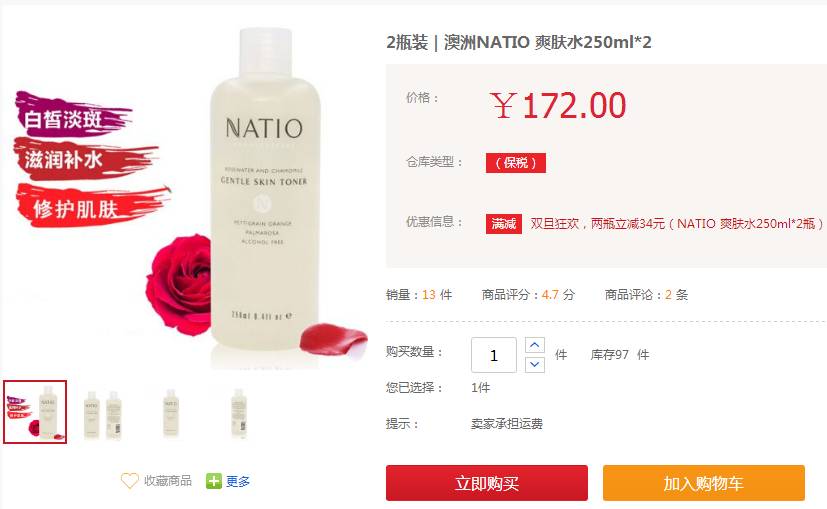Viewport: 827px width, 509px height.
Task: Select second thumbnail showing two bottles
Action: (103, 413)
